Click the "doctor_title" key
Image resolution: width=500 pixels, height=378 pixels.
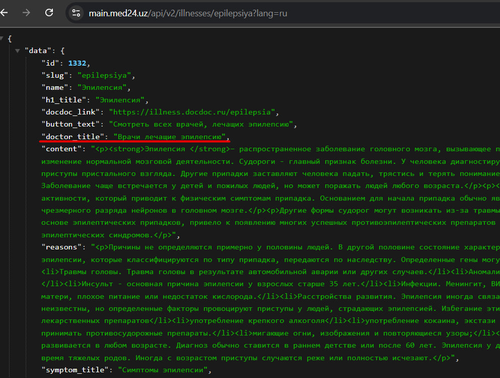pyautogui.click(x=73, y=137)
